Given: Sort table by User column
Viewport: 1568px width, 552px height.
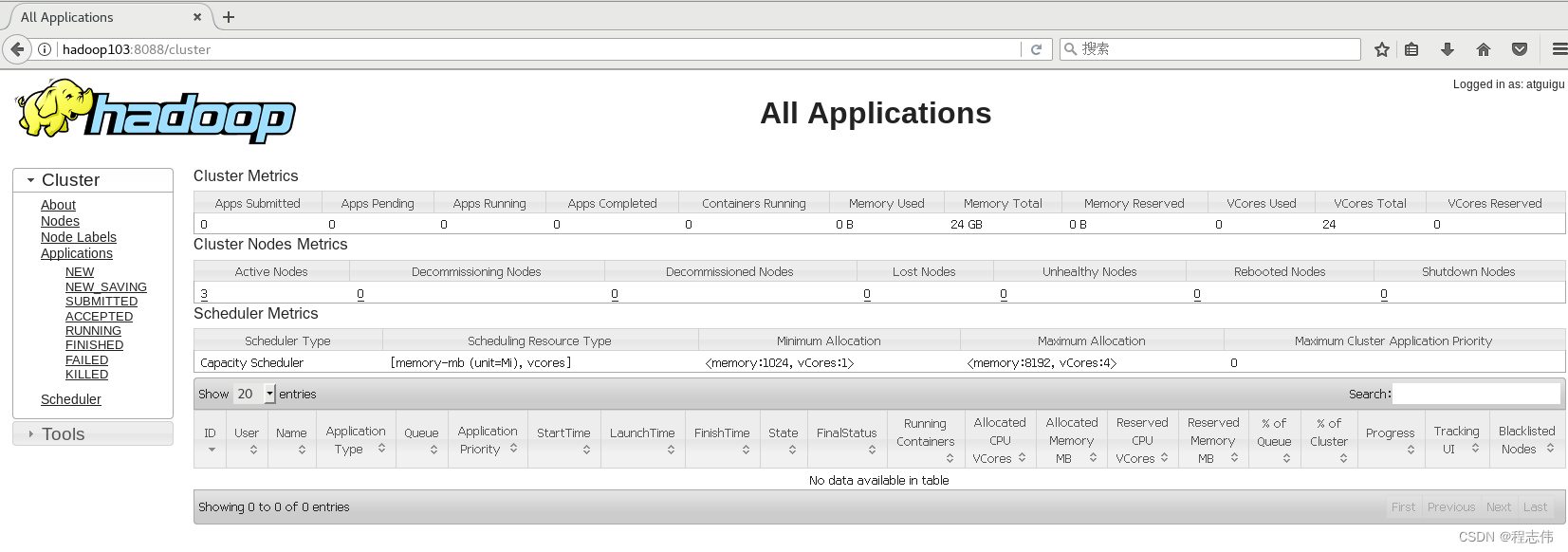Looking at the screenshot, I should pos(247,439).
